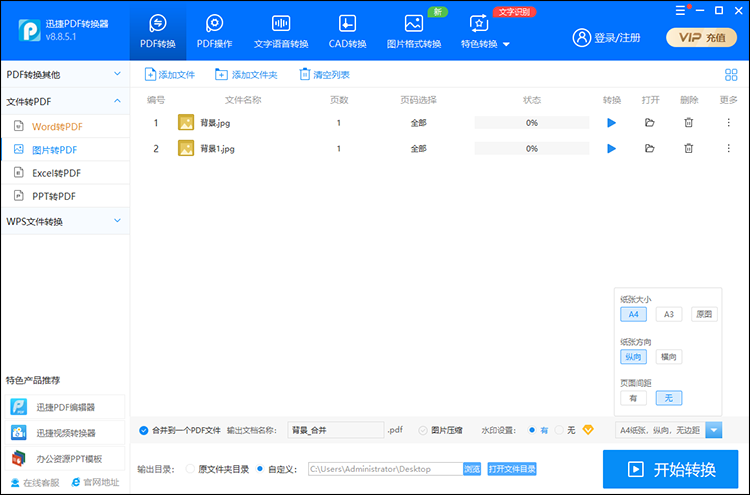Open folder icon for 背景1.jpg row
The width and height of the screenshot is (750, 495).
(649, 148)
